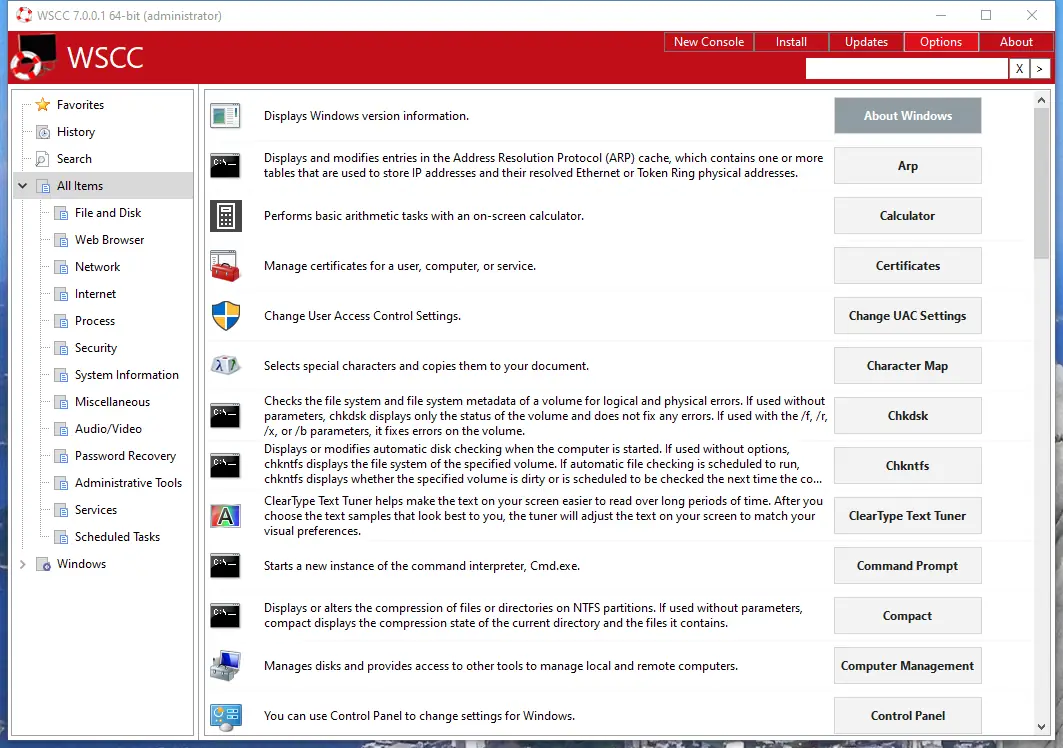Select Administrative Tools category
The height and width of the screenshot is (748, 1063).
[x=128, y=483]
